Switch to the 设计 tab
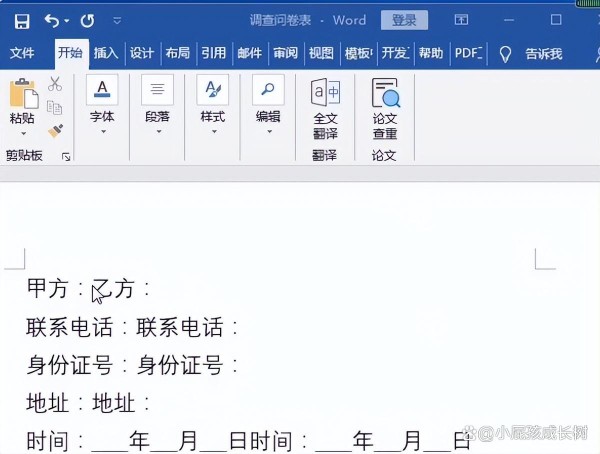 (x=142, y=53)
